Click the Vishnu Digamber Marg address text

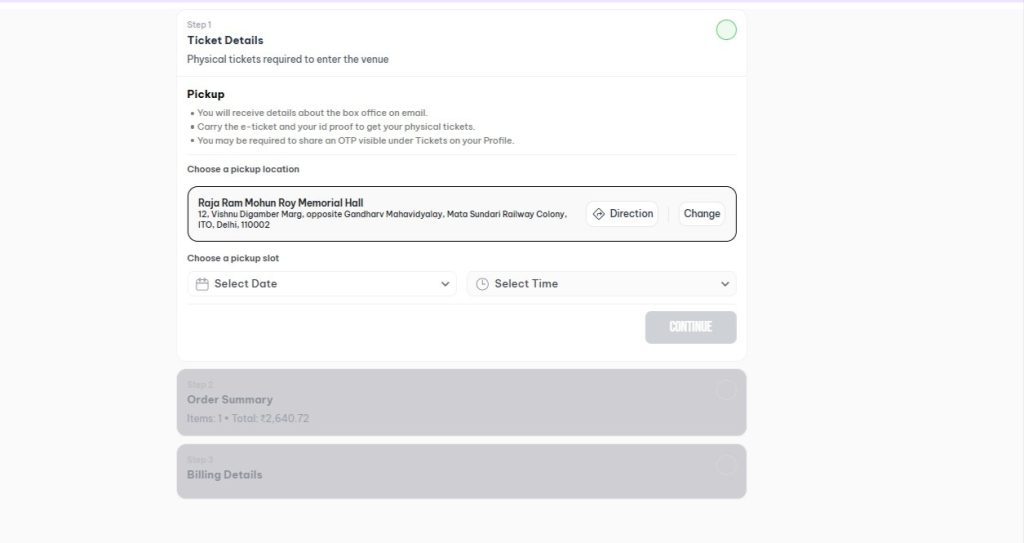click(x=382, y=214)
